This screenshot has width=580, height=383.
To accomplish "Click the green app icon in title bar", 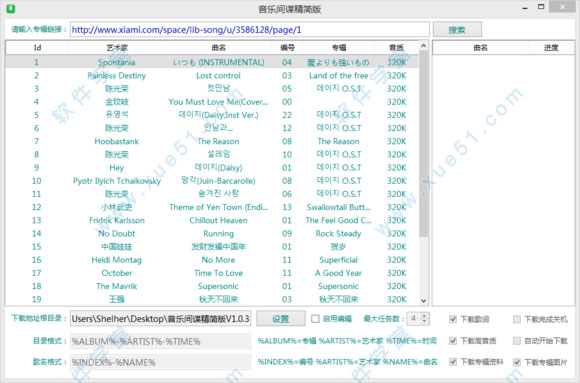I will click(11, 8).
